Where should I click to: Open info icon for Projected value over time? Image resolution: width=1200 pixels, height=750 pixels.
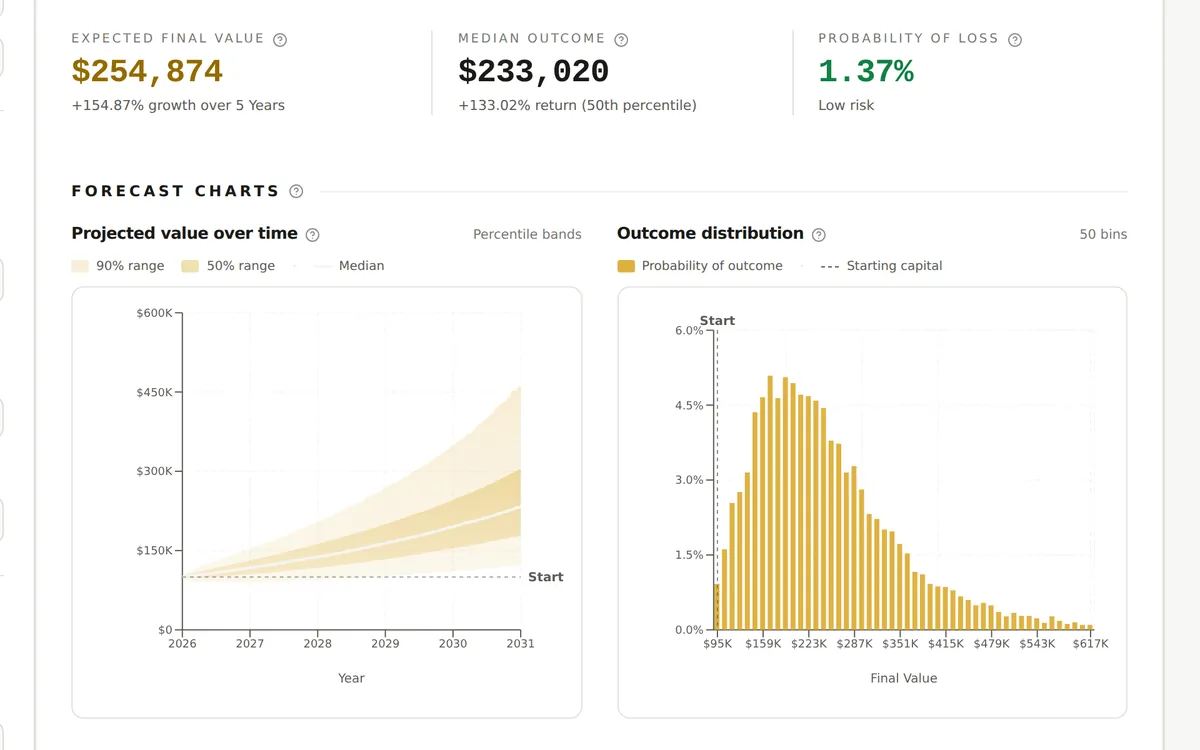(312, 235)
